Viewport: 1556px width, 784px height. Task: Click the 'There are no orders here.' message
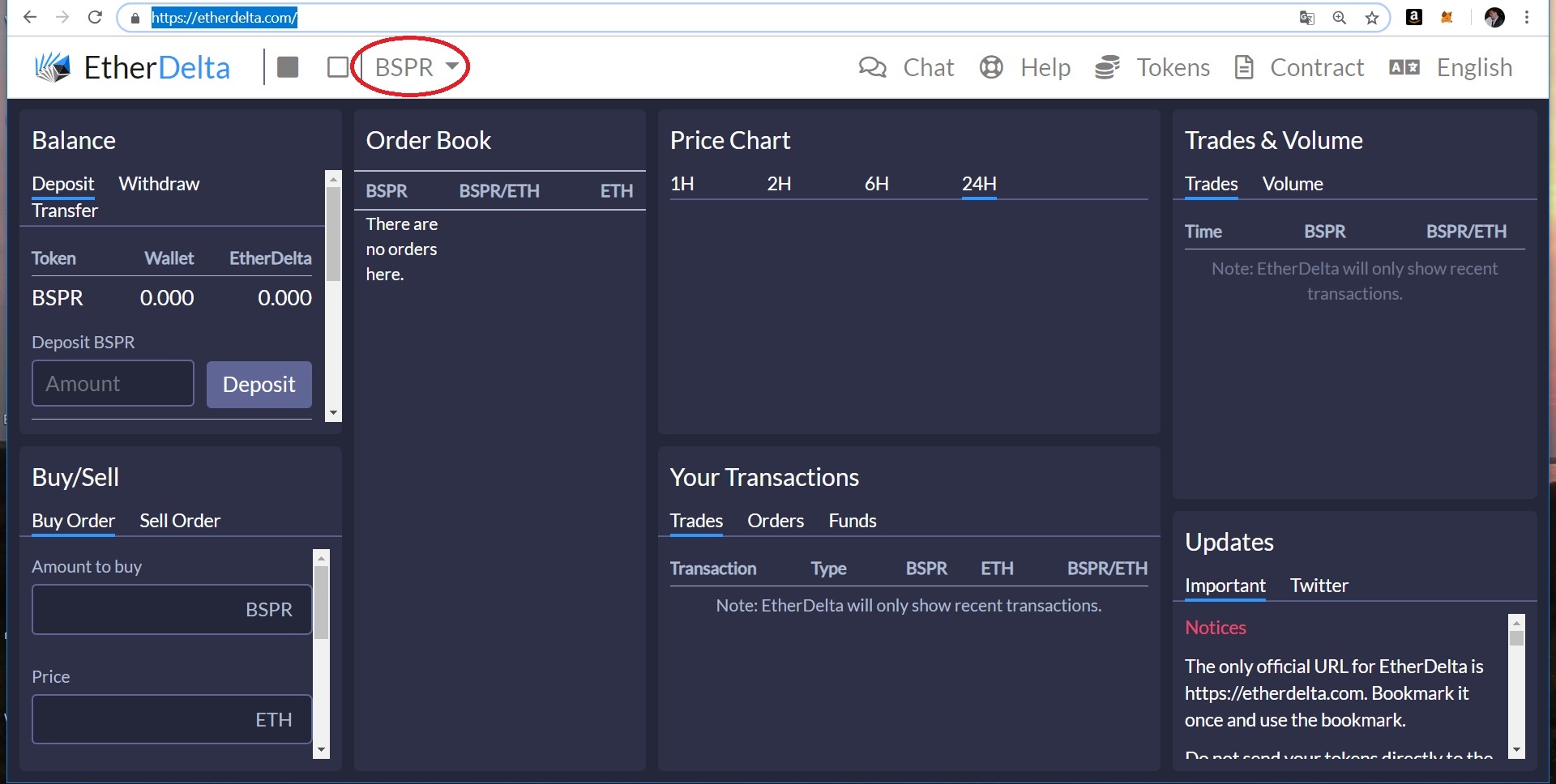[402, 249]
